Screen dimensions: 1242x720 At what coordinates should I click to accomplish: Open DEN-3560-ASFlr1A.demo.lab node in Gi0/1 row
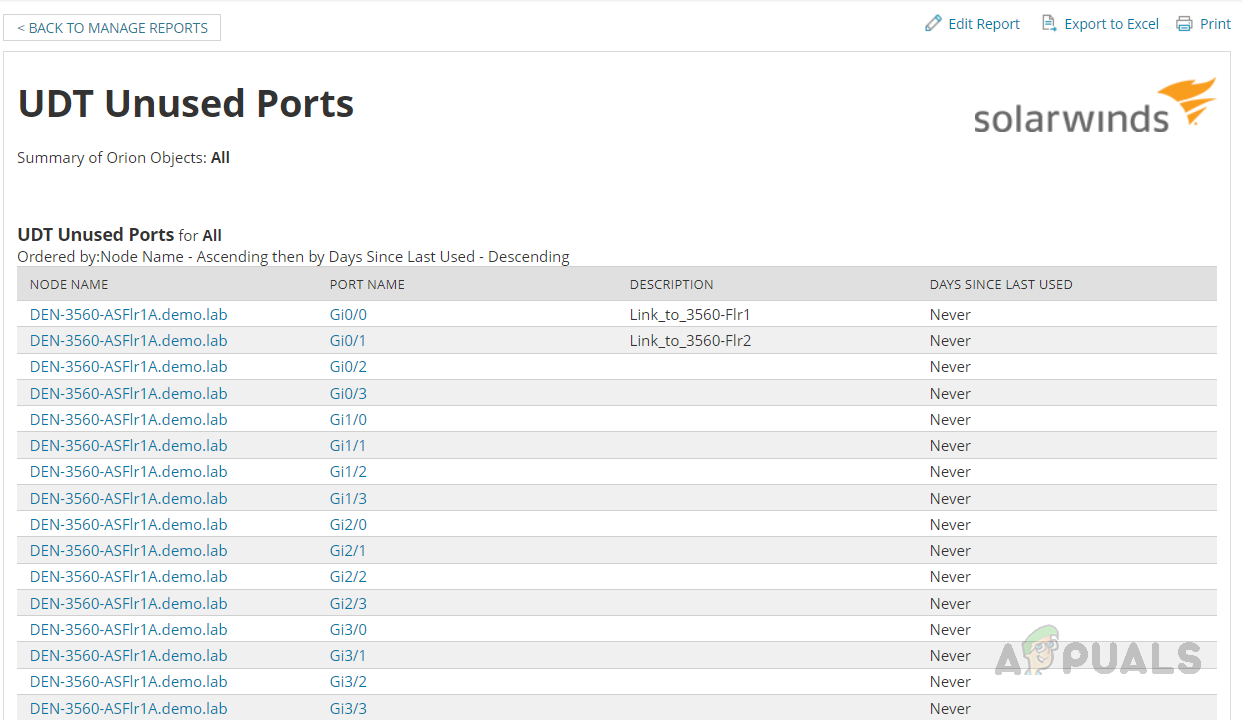click(x=129, y=340)
